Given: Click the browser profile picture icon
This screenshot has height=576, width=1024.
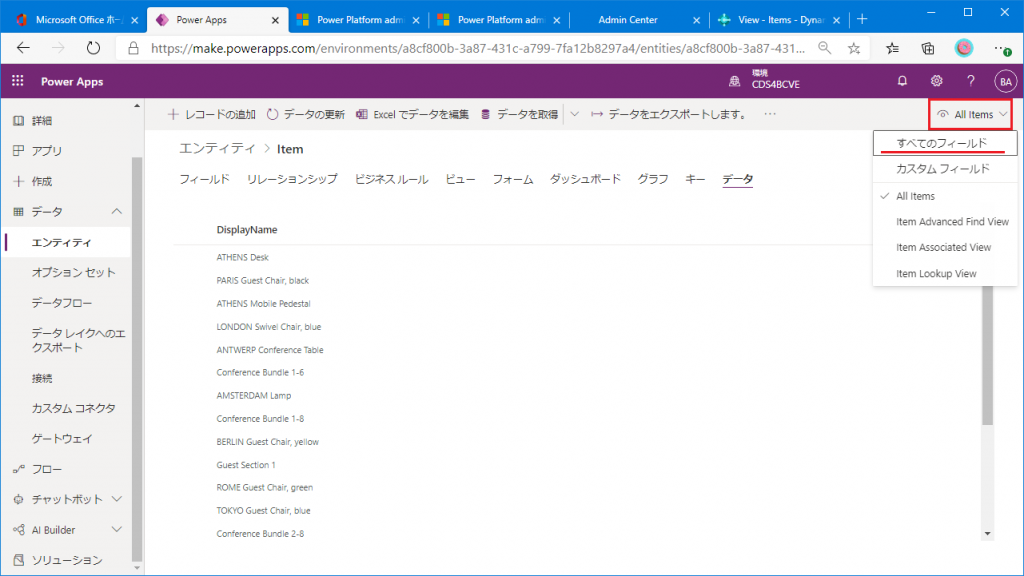Looking at the screenshot, I should tap(964, 48).
